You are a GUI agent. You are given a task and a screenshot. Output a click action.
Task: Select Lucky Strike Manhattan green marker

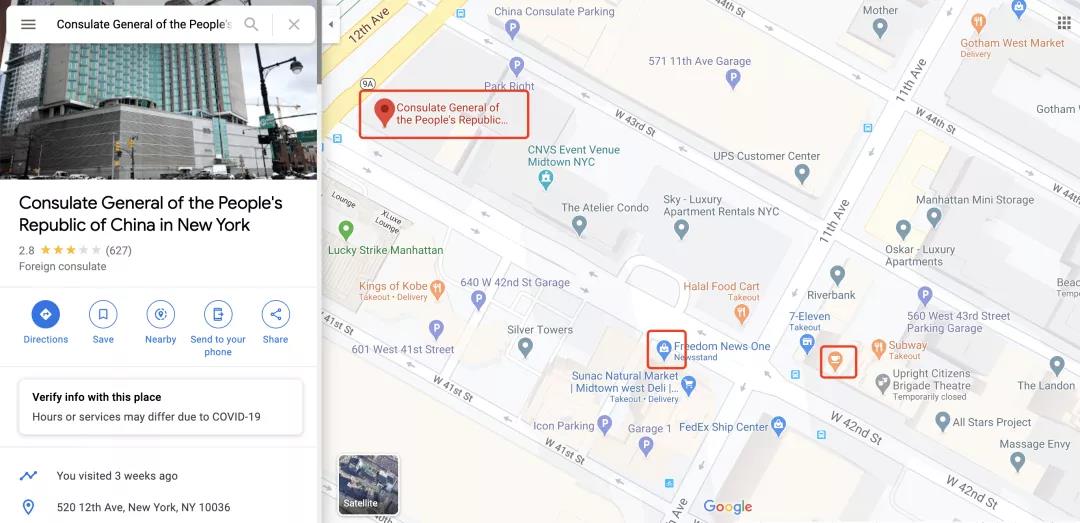click(346, 229)
